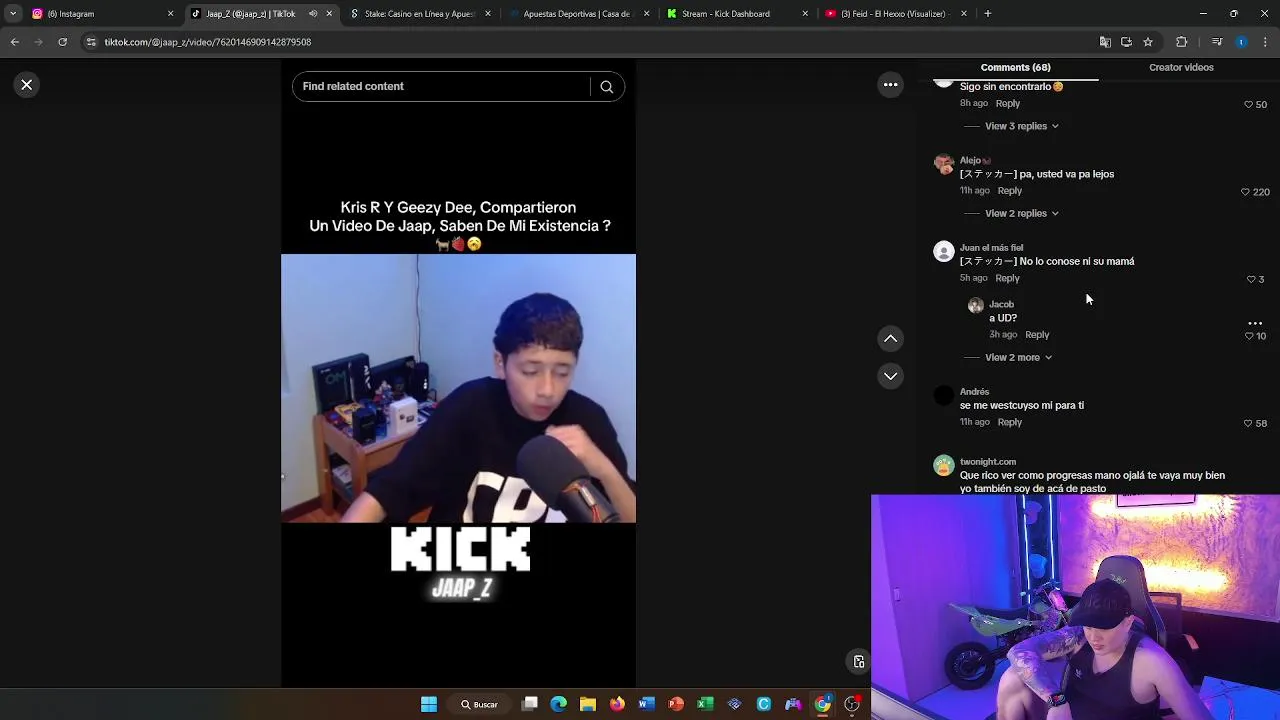Open twonight.com username link
The image size is (1280, 720).
coord(988,462)
